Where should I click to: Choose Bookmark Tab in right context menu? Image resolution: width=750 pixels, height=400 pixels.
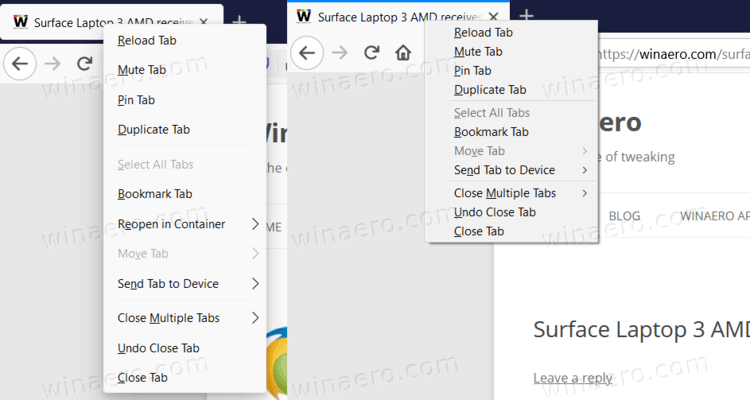pyautogui.click(x=511, y=132)
